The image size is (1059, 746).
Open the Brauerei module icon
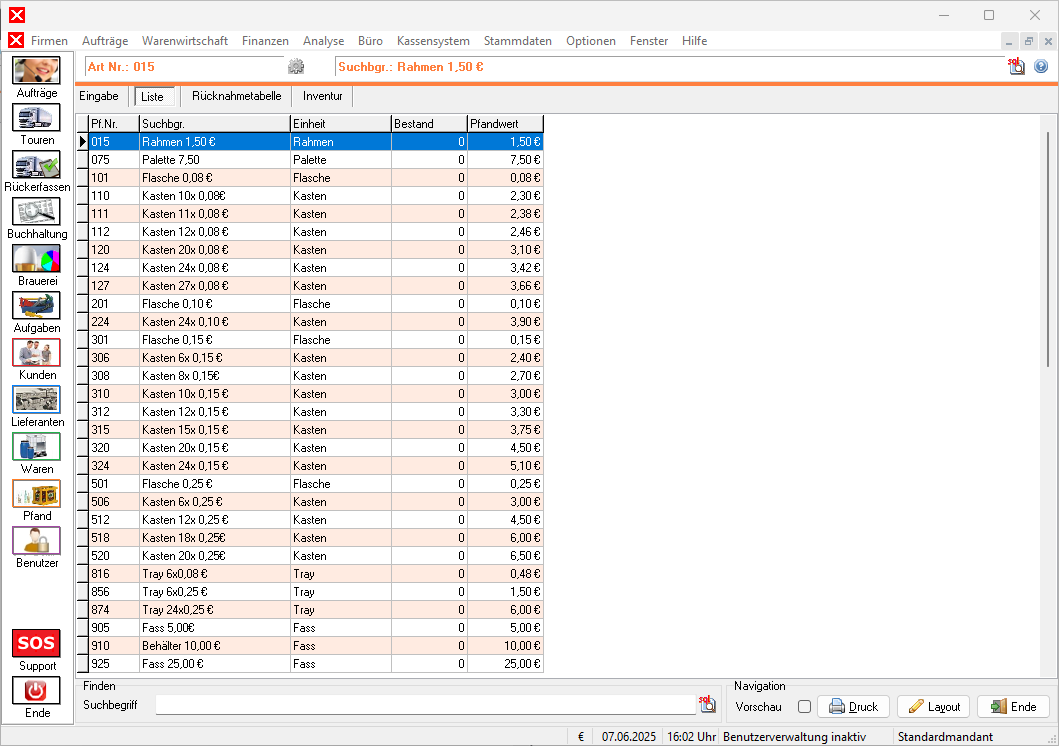point(36,258)
